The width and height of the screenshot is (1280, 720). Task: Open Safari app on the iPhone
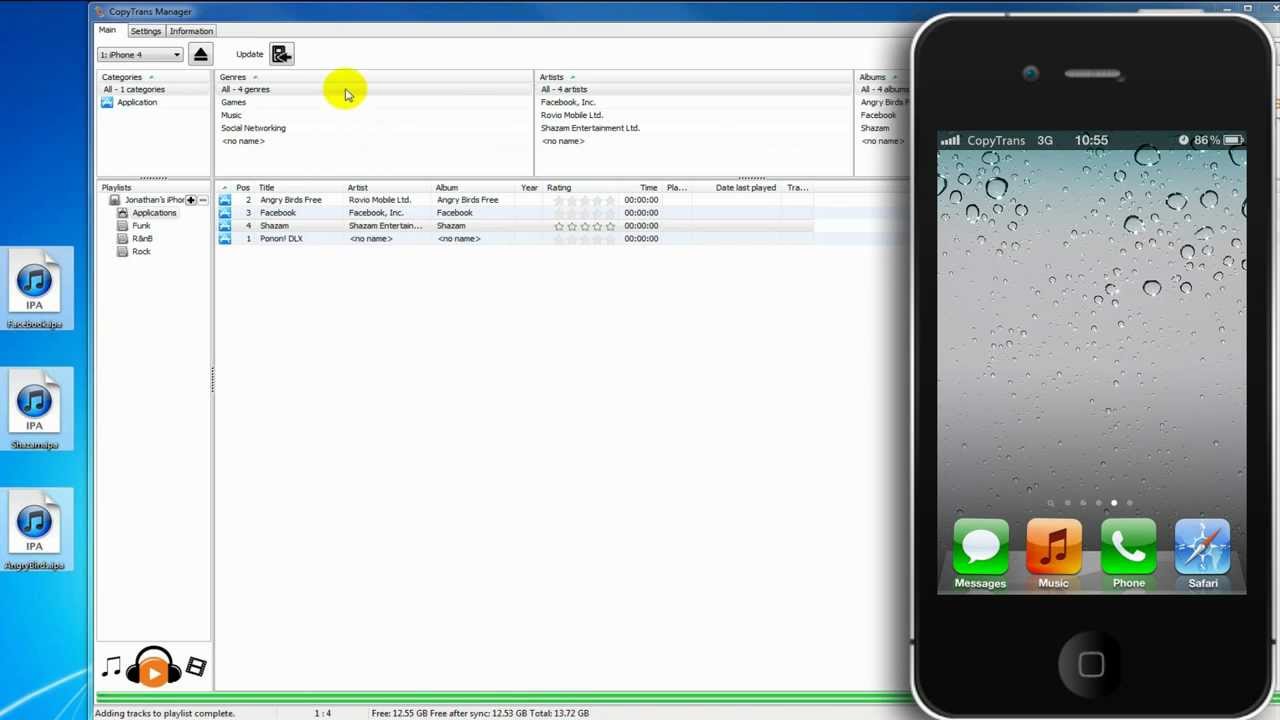tap(1202, 554)
